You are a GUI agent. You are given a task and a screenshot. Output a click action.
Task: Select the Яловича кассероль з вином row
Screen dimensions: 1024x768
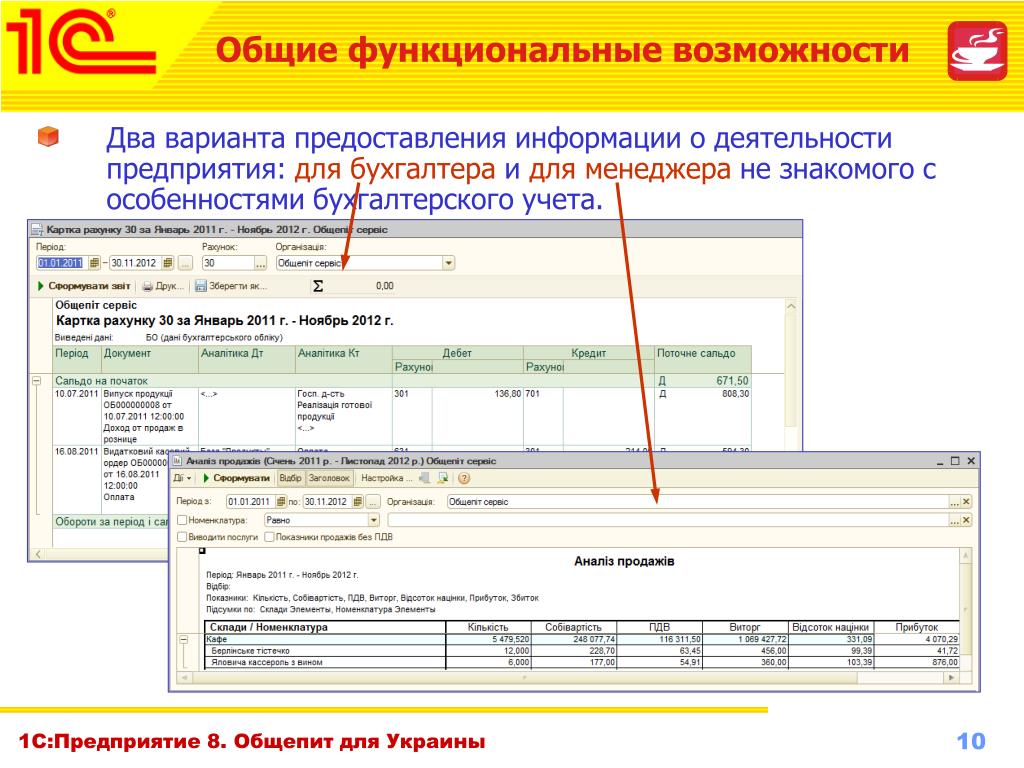582,662
